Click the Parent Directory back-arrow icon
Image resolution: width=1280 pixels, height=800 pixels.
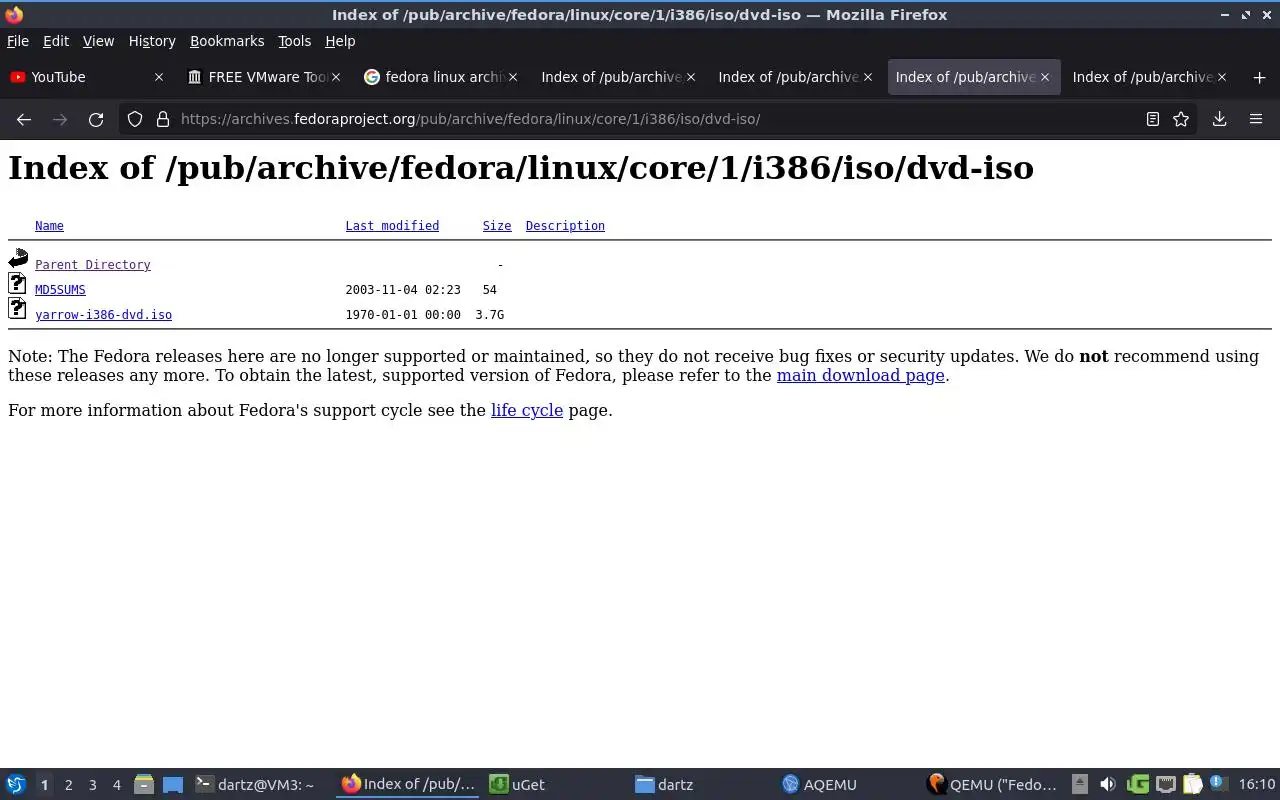coord(18,259)
